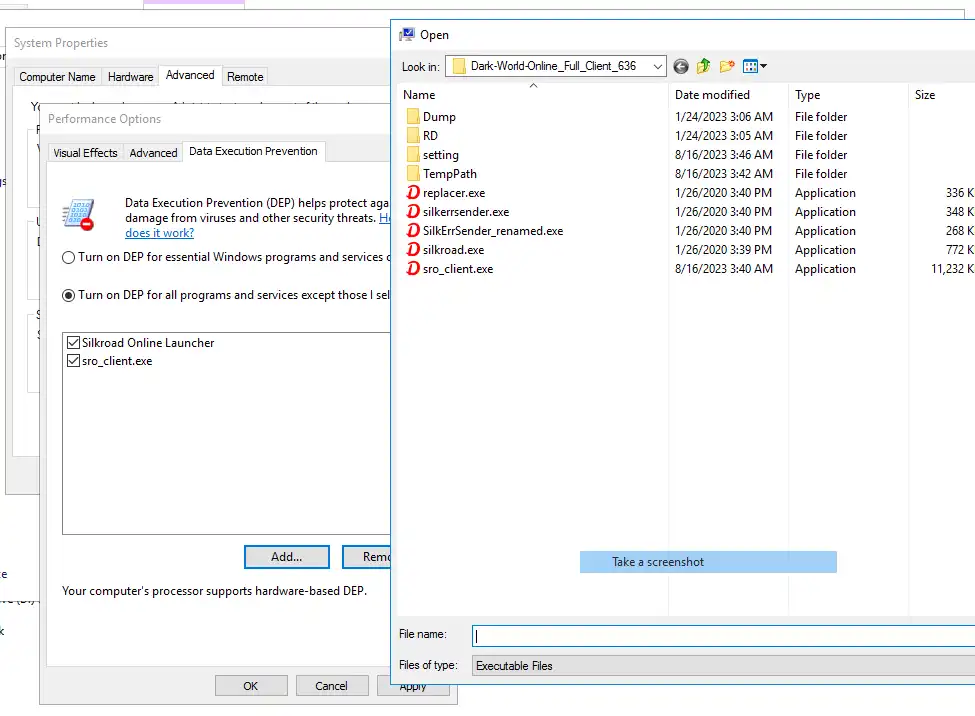
Task: Click OK in Performance Options
Action: click(x=251, y=686)
